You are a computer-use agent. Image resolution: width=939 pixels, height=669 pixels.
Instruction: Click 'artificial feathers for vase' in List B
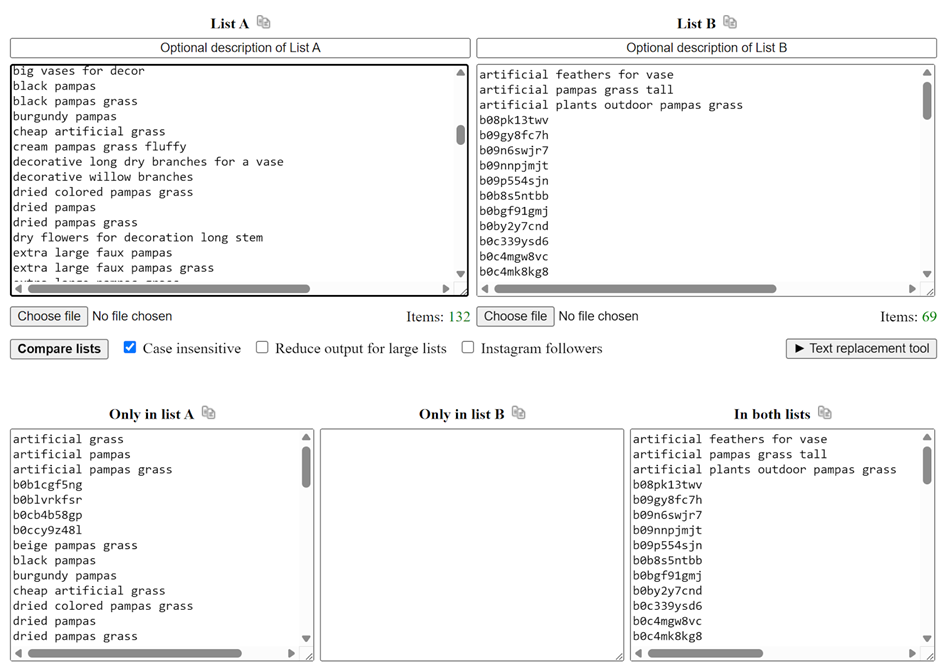(x=576, y=75)
